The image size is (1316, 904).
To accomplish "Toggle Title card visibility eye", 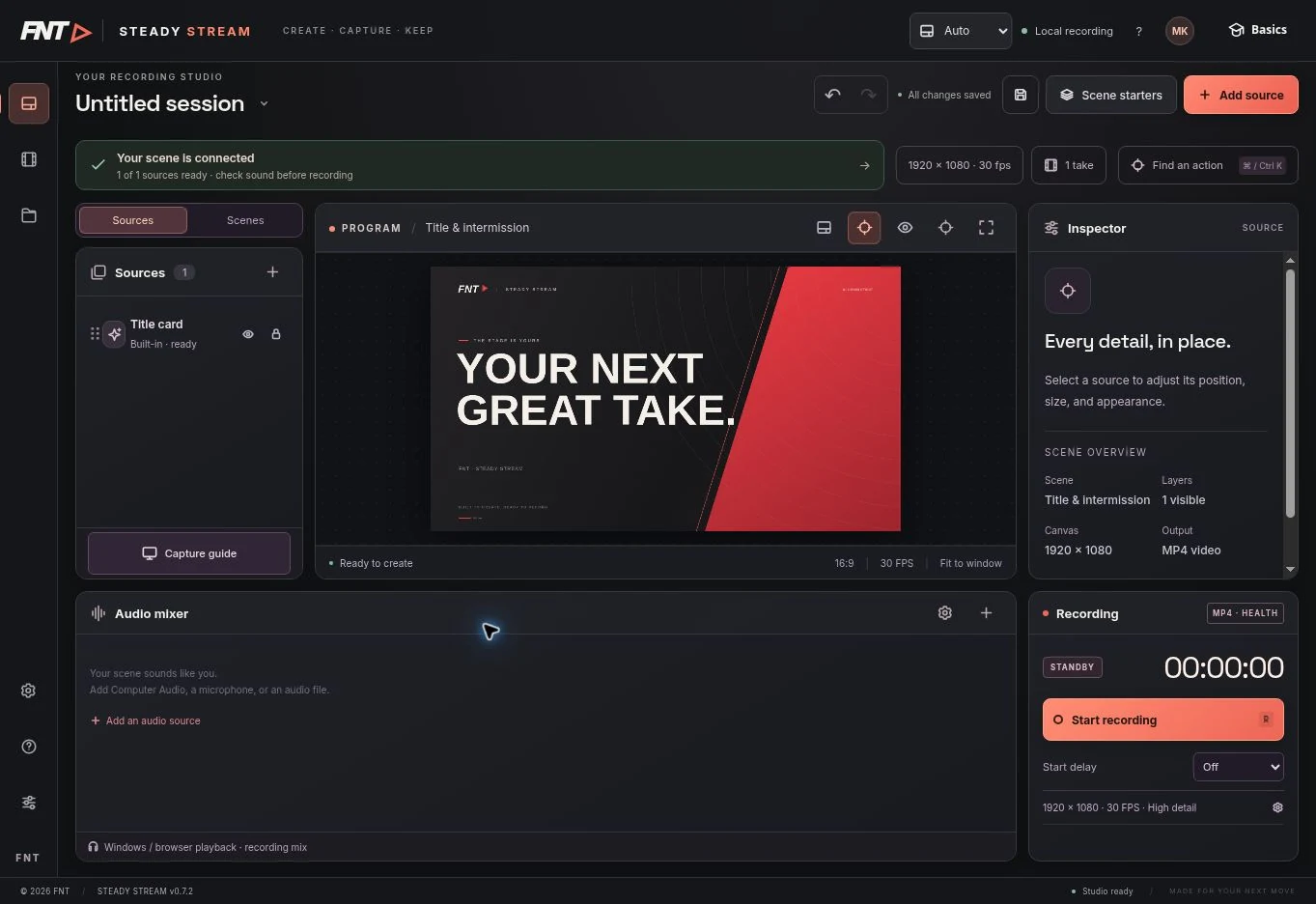I will coord(248,334).
